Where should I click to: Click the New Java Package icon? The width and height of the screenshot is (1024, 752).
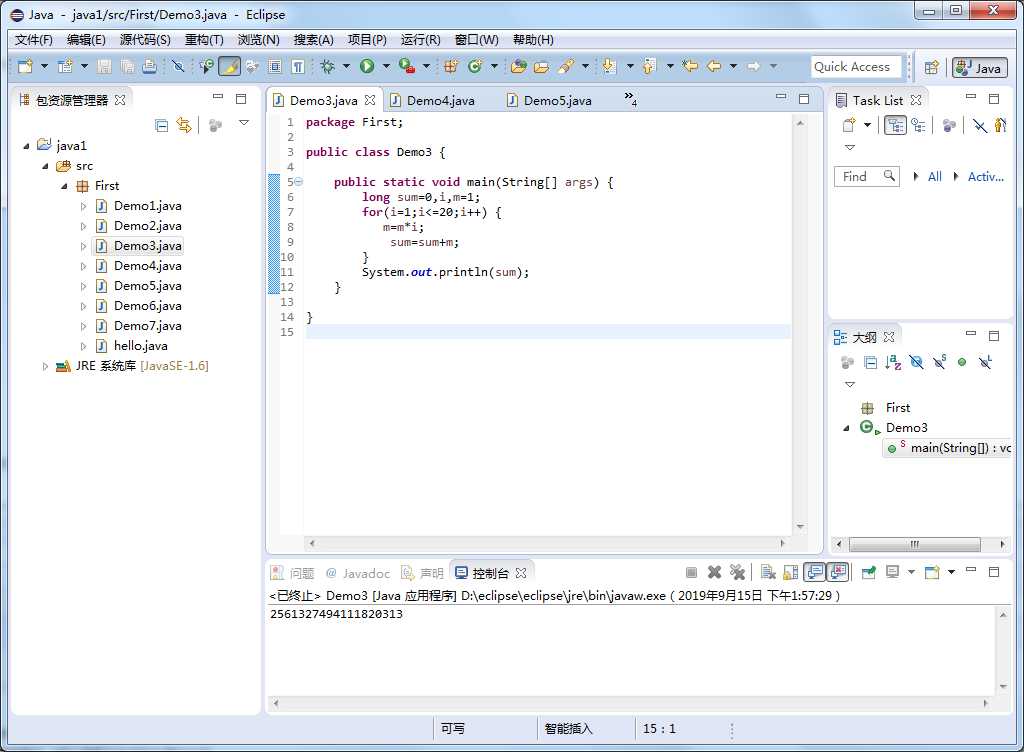click(x=451, y=66)
